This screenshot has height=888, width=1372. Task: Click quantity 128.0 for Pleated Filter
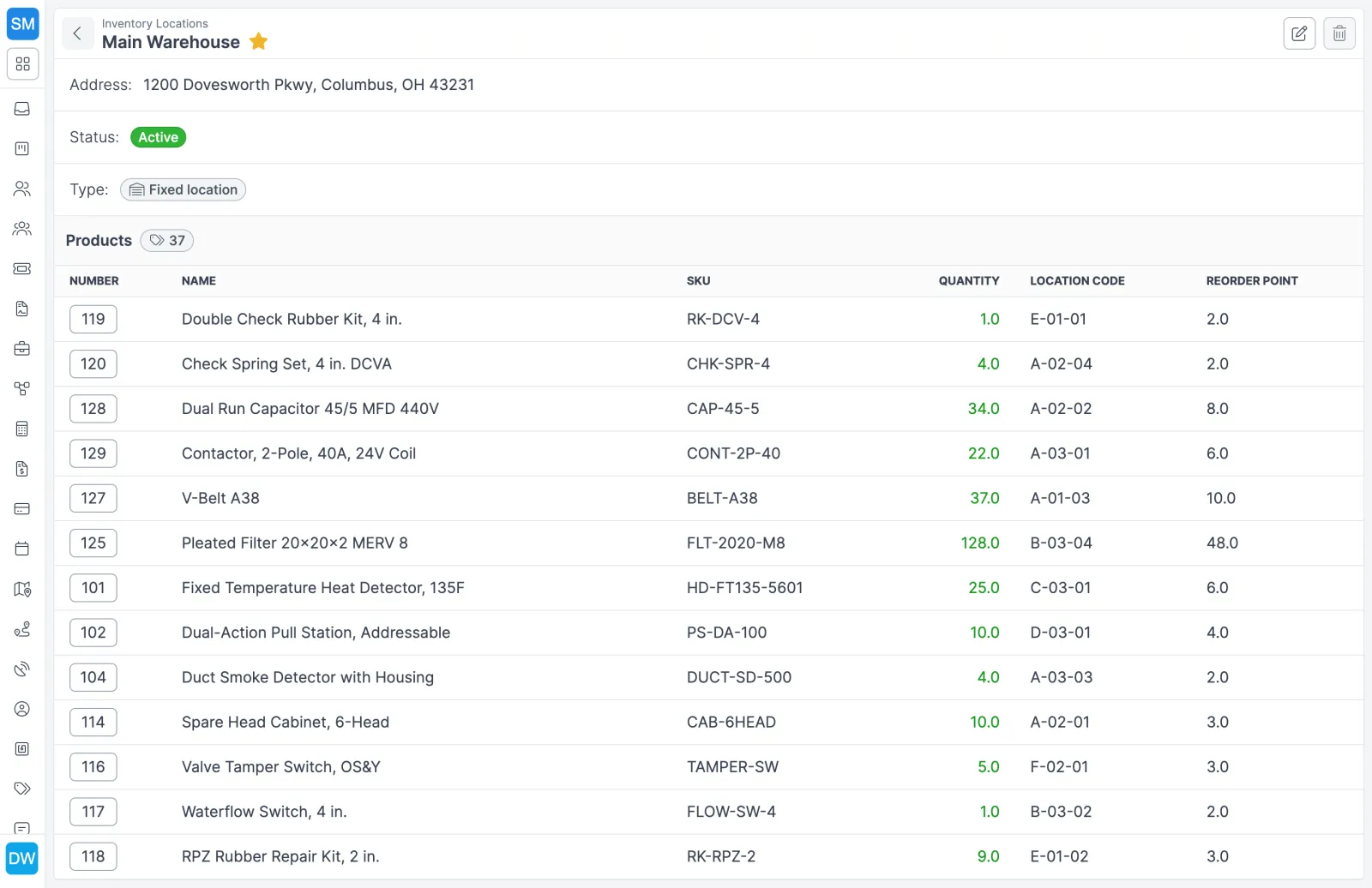tap(980, 543)
